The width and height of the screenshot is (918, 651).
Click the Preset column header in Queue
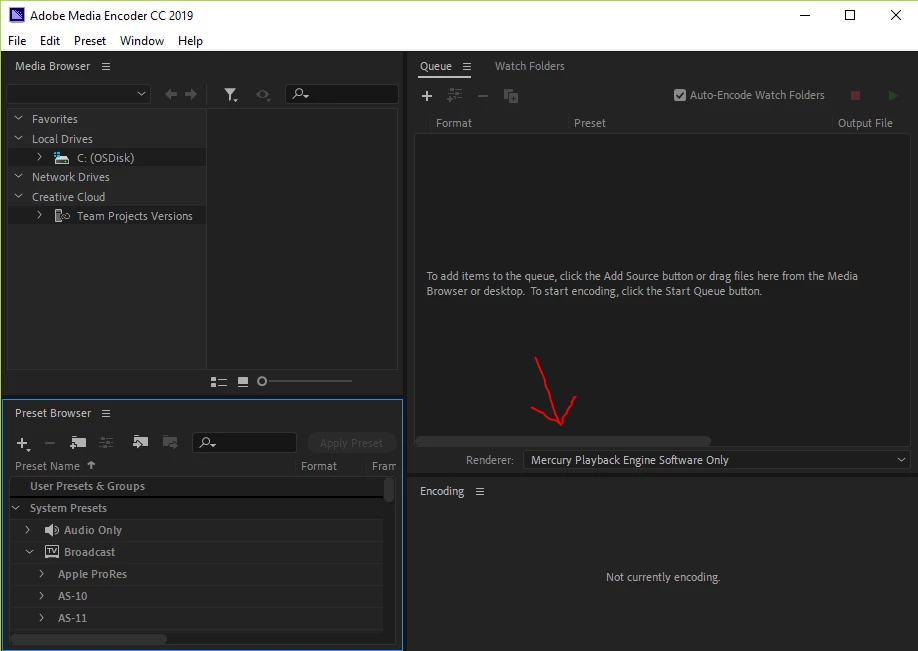coord(590,124)
